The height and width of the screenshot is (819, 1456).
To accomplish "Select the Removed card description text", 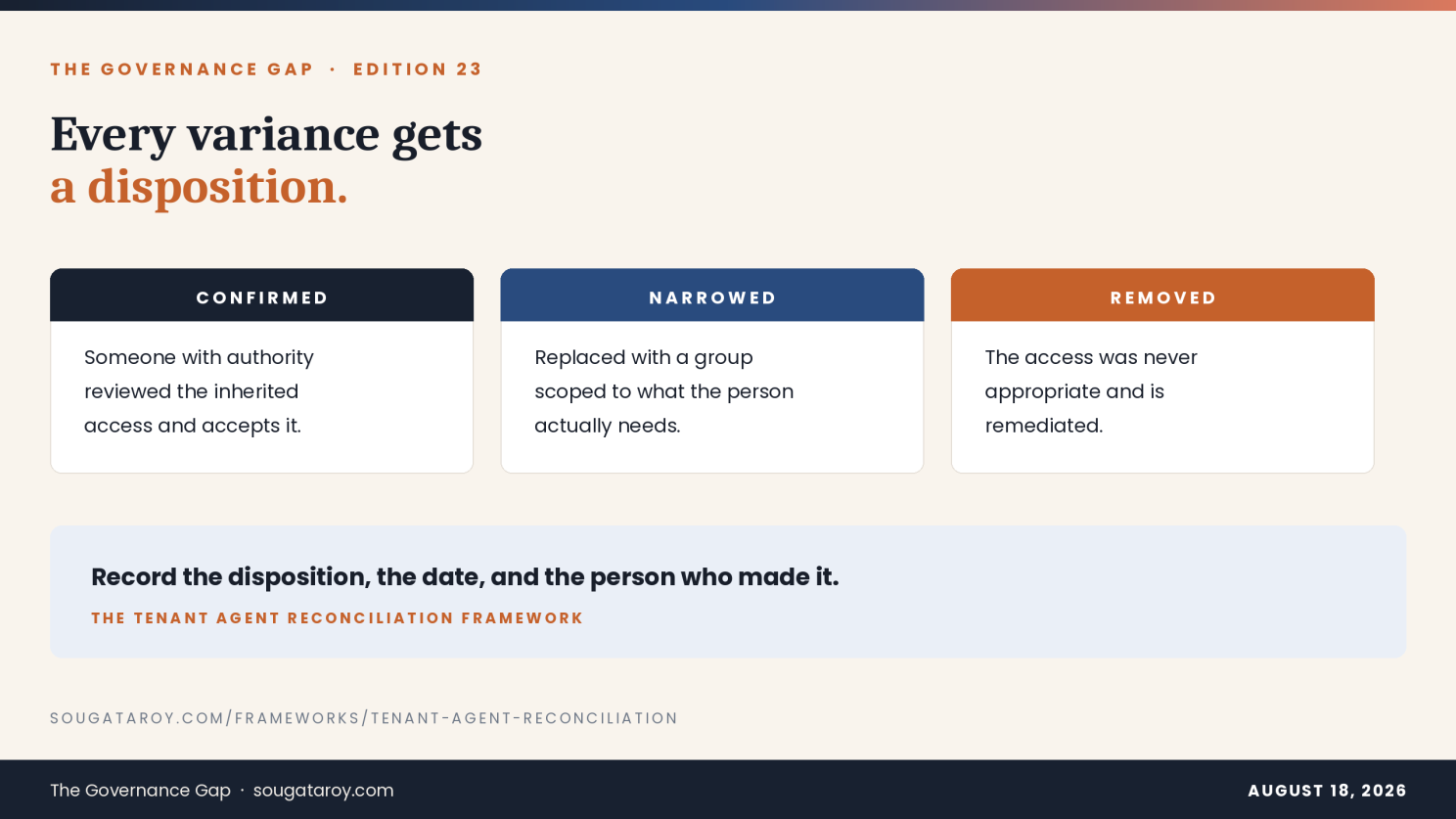I will click(1091, 391).
